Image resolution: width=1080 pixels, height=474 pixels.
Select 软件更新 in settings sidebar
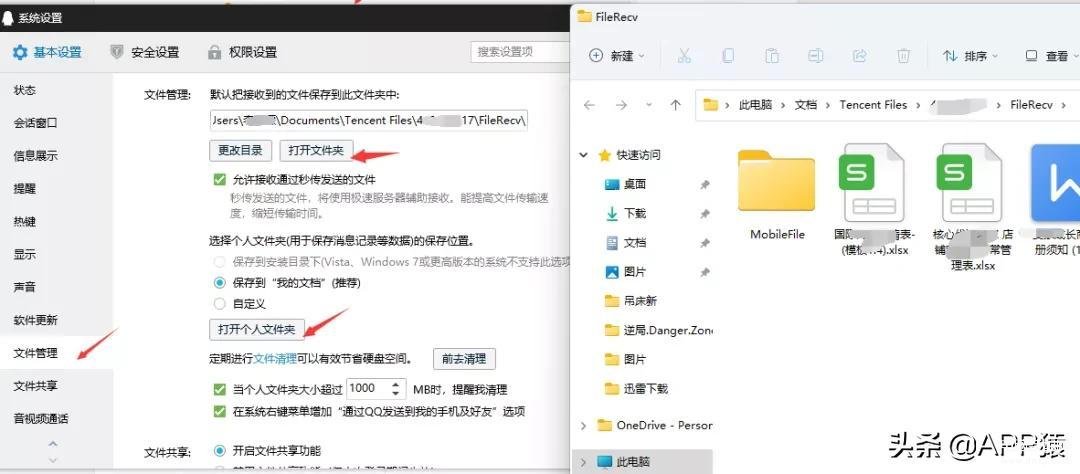coord(35,320)
